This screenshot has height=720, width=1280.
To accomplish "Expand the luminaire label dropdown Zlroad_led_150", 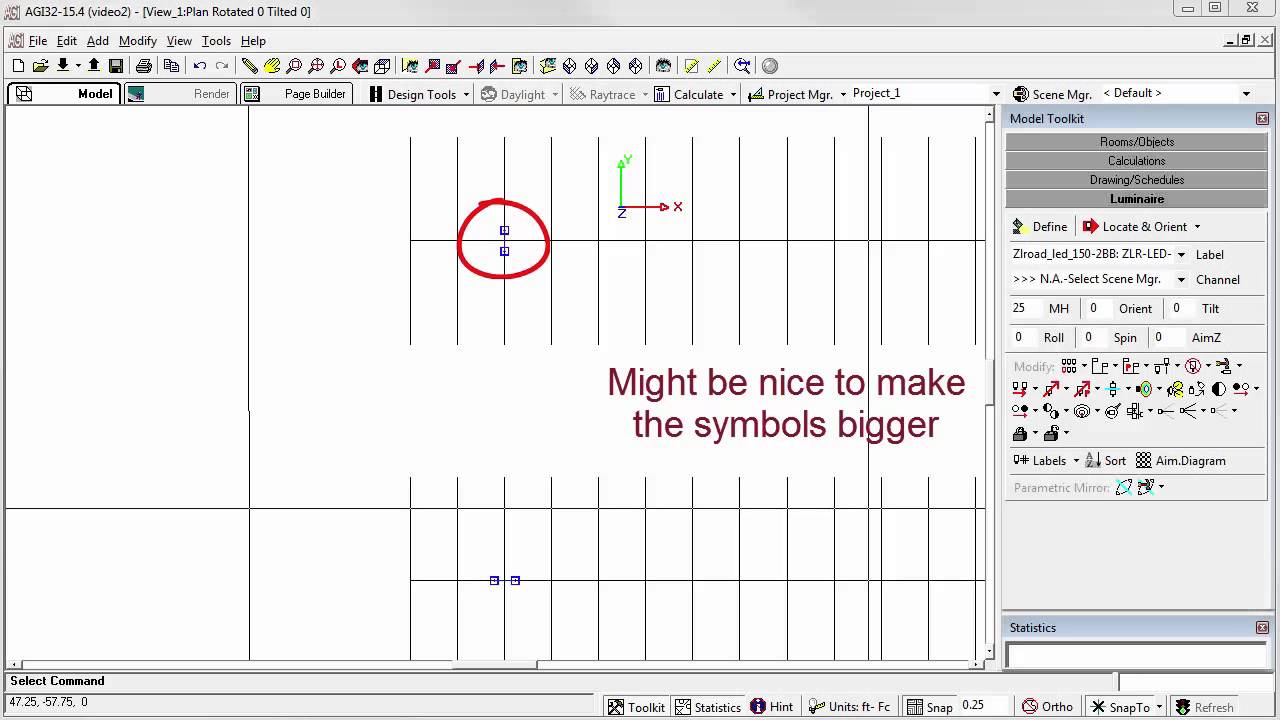I will (1181, 255).
